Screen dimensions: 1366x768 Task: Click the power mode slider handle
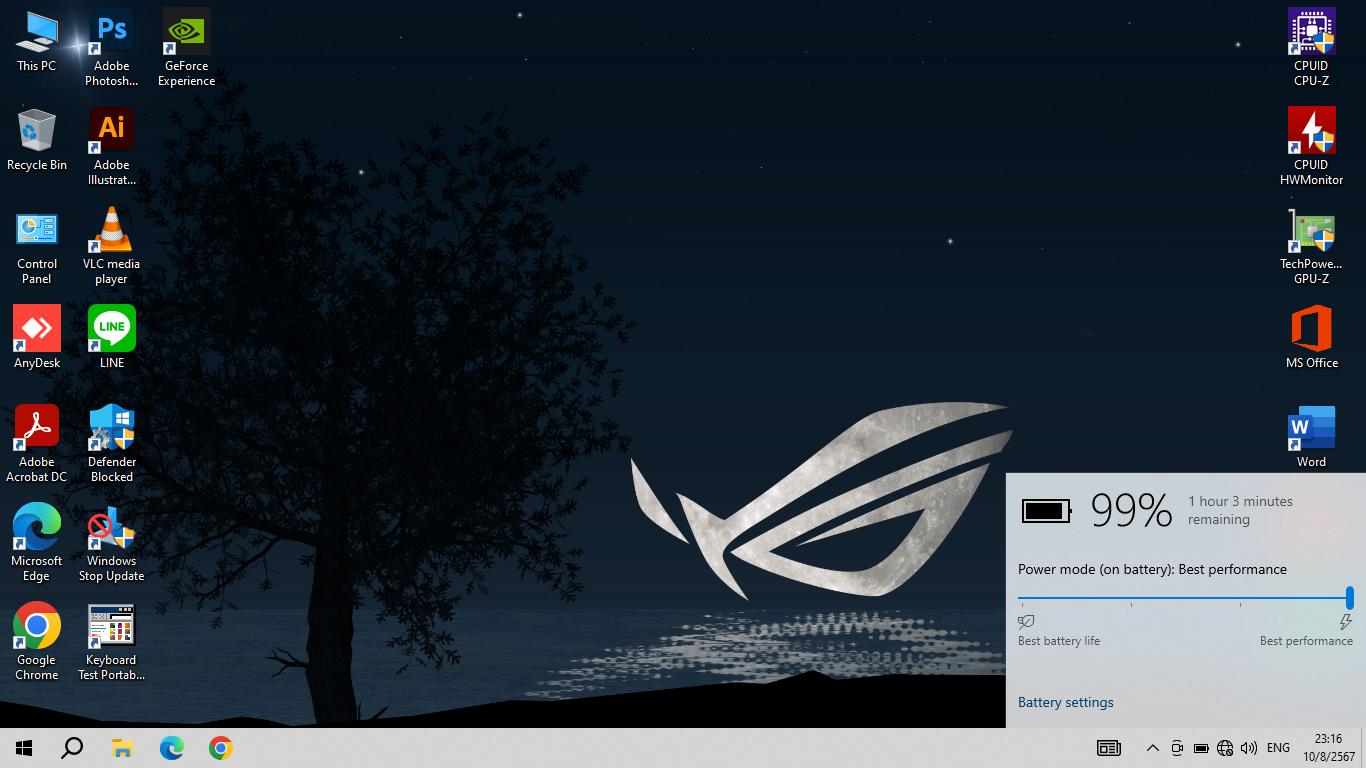(x=1350, y=598)
